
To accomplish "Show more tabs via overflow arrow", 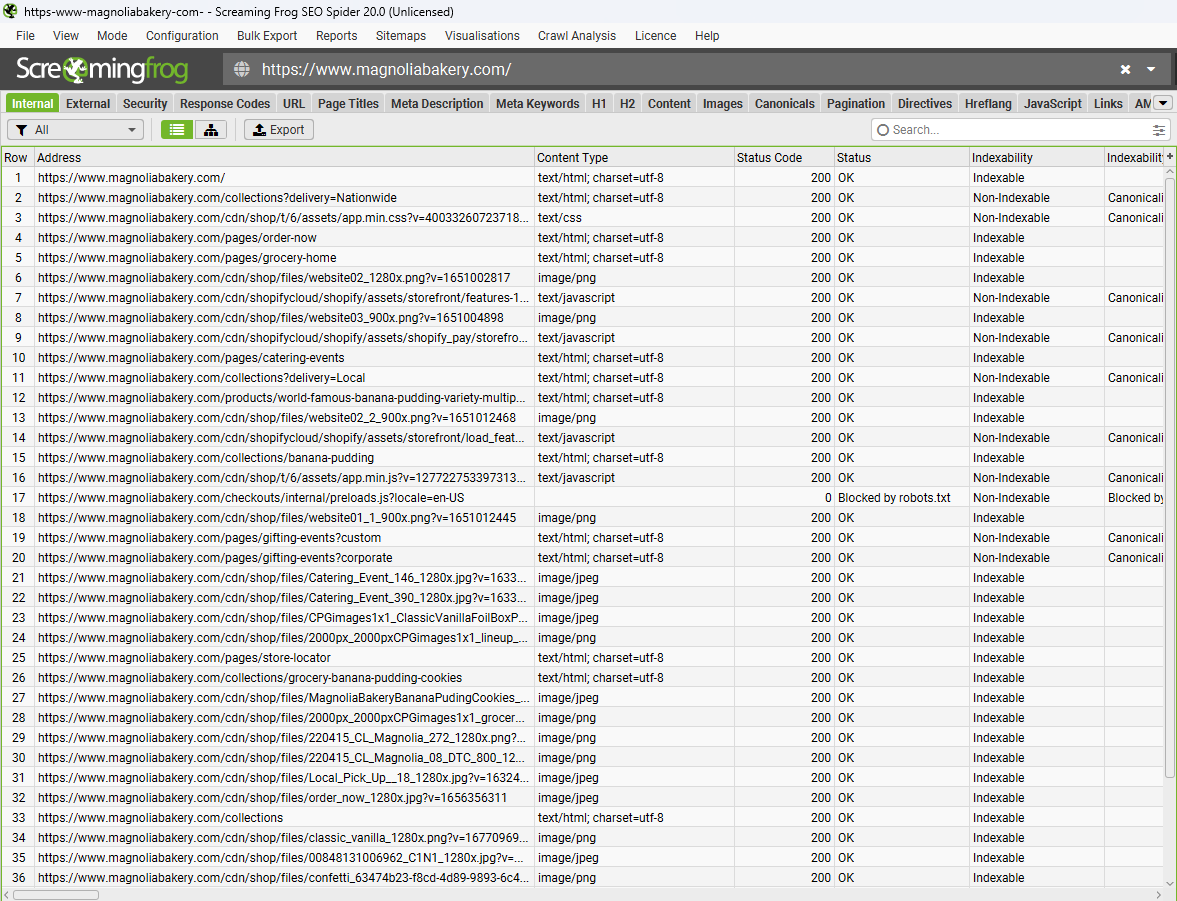I will click(x=1162, y=103).
